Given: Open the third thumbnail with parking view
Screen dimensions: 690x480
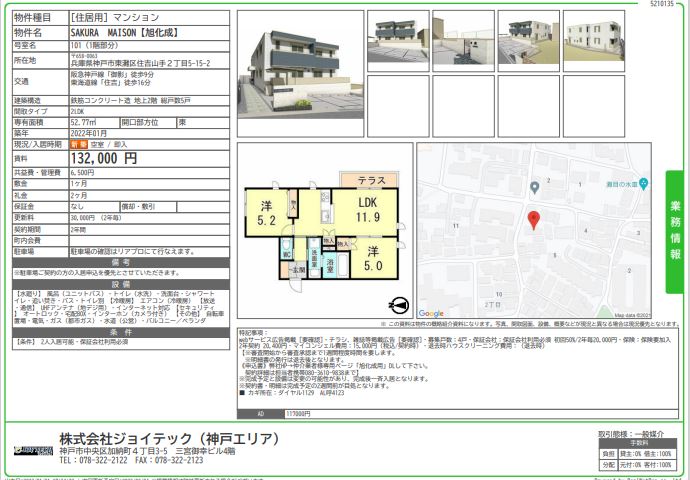Looking at the screenshot, I should pos(529,41).
